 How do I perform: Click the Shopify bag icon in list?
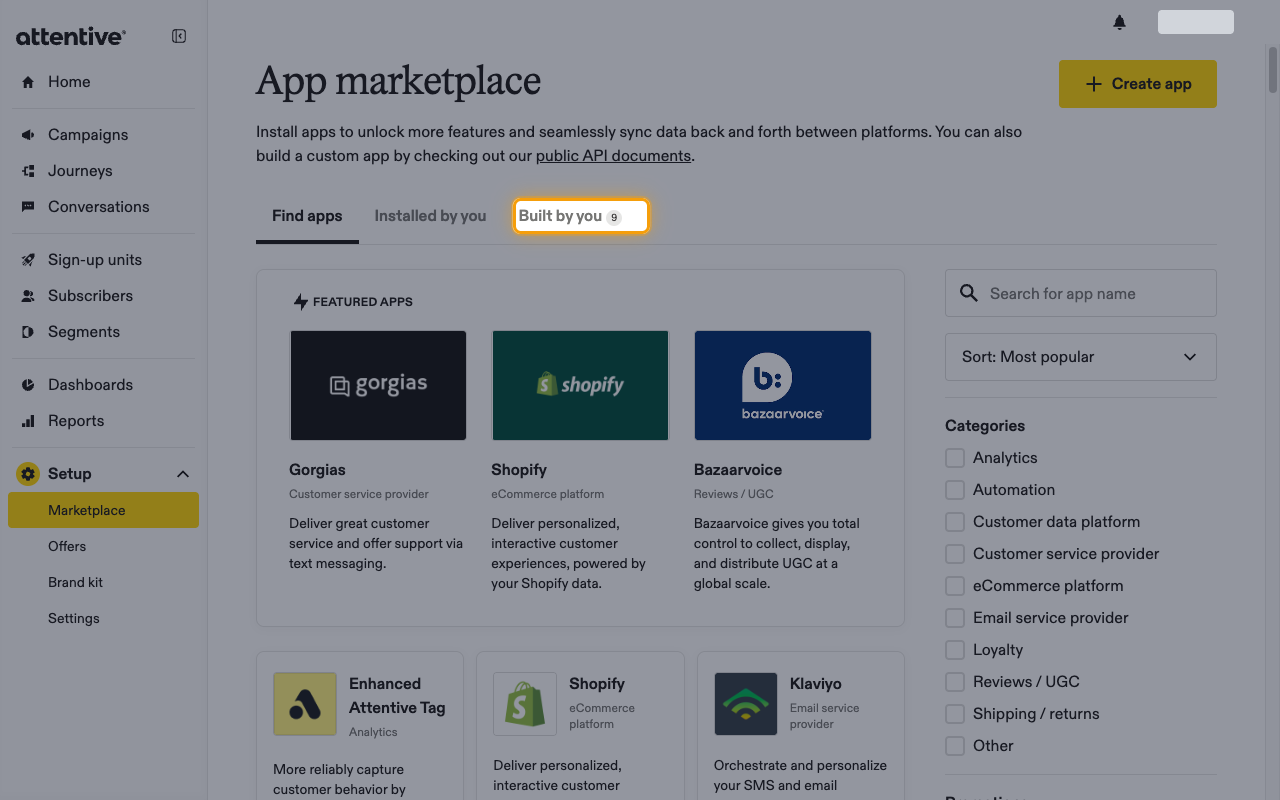[525, 704]
